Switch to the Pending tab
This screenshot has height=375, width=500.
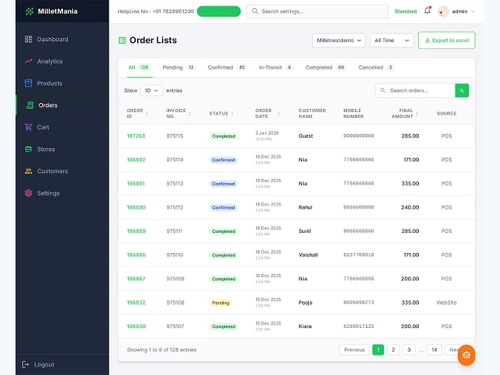tap(178, 68)
